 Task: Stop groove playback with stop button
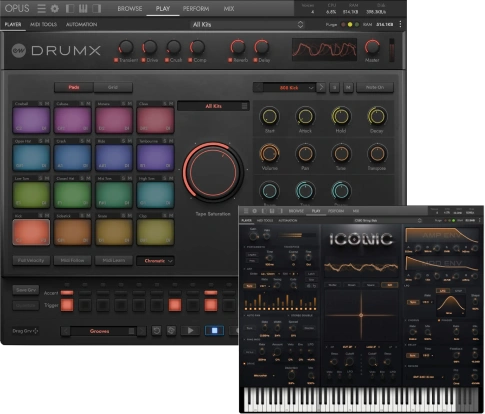coord(214,331)
